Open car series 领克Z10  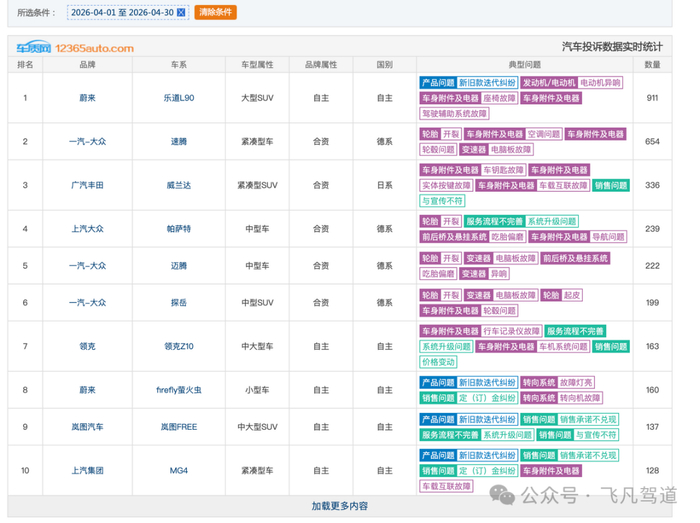(179, 346)
